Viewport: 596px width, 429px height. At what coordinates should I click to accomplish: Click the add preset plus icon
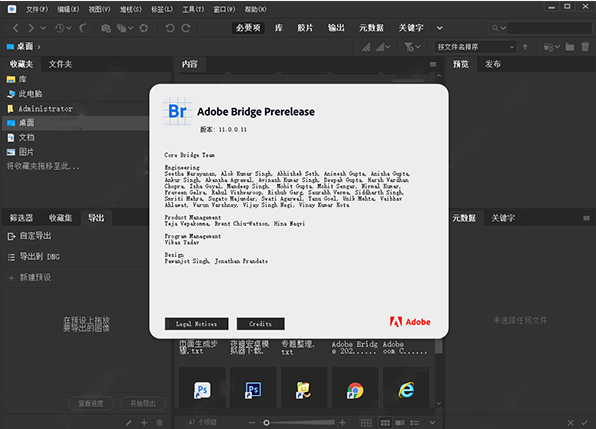coord(144,423)
